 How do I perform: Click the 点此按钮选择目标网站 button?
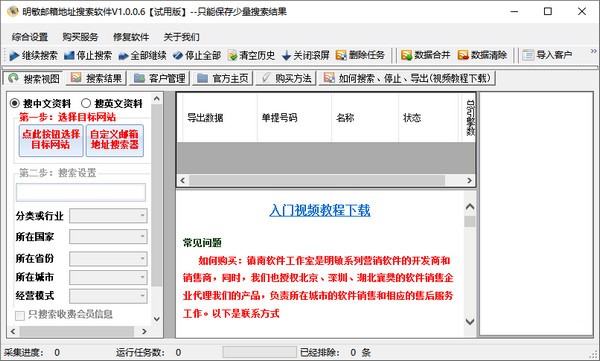tap(51, 140)
